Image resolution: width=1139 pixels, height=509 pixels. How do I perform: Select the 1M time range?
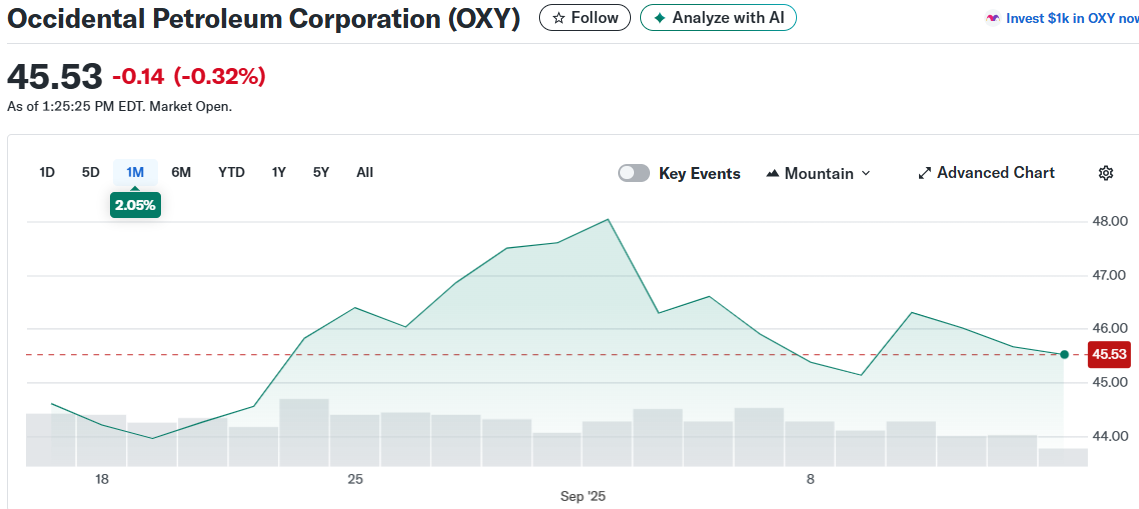pyautogui.click(x=135, y=173)
